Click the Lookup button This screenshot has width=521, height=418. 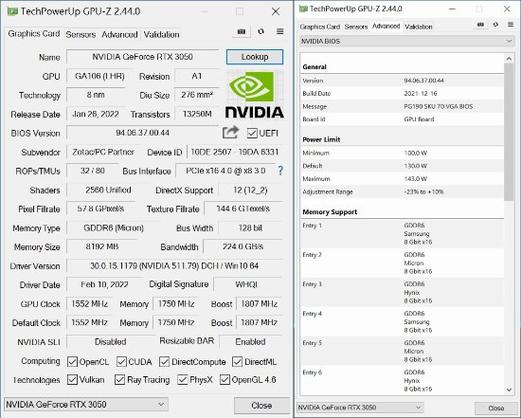pos(255,57)
